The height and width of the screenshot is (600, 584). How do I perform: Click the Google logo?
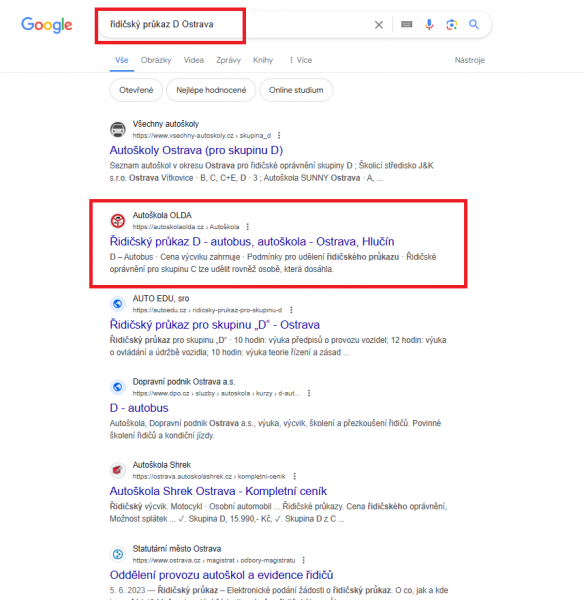[x=47, y=25]
